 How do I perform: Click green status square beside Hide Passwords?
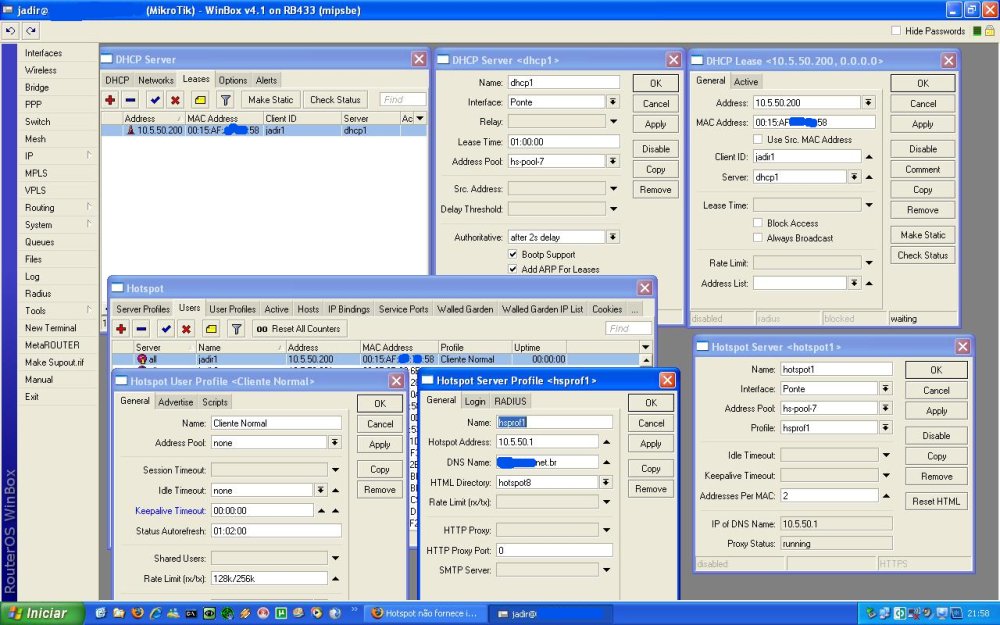(x=977, y=31)
